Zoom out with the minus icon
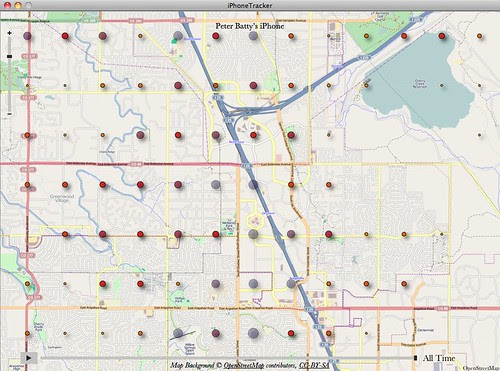Image resolution: width=500 pixels, height=371 pixels. pos(9,114)
